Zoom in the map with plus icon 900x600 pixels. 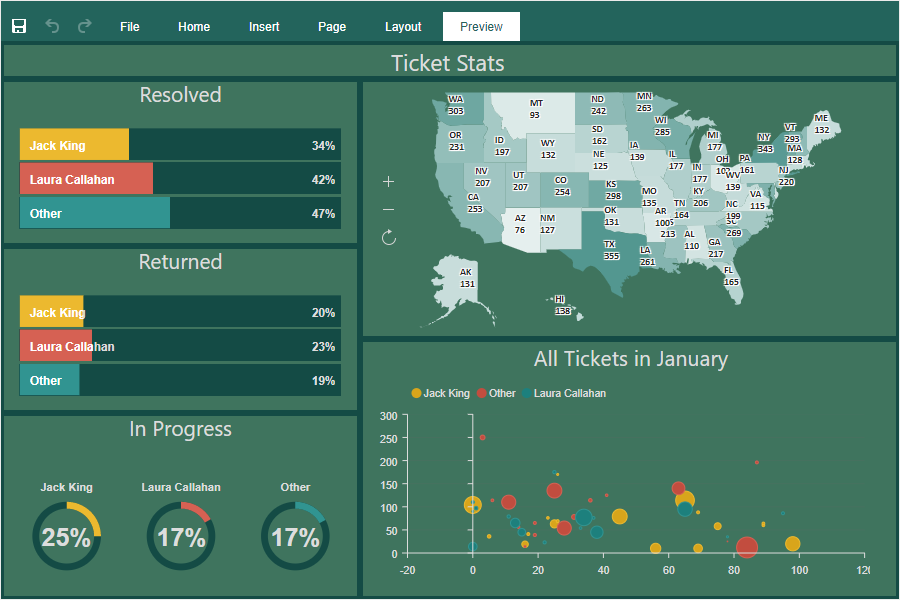[389, 182]
